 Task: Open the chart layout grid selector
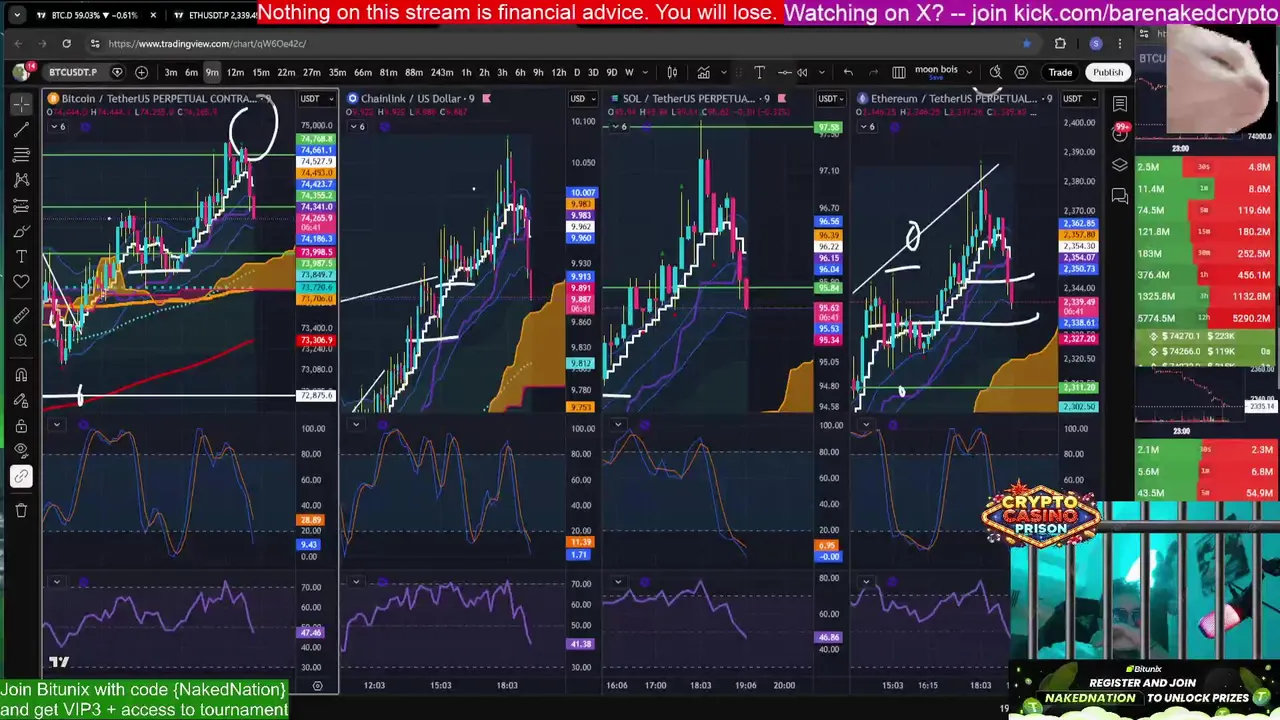tap(899, 72)
